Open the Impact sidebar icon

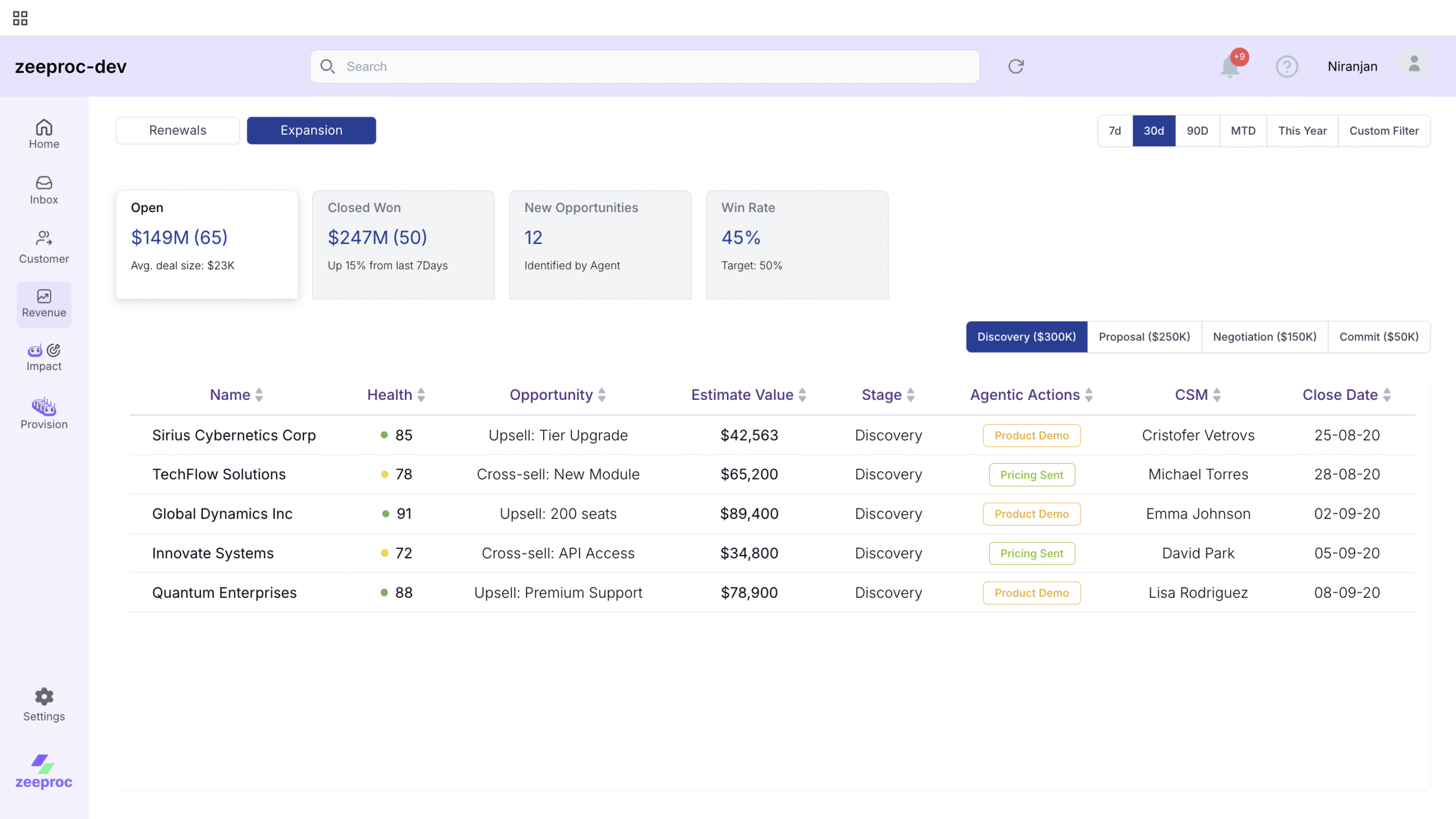(44, 357)
